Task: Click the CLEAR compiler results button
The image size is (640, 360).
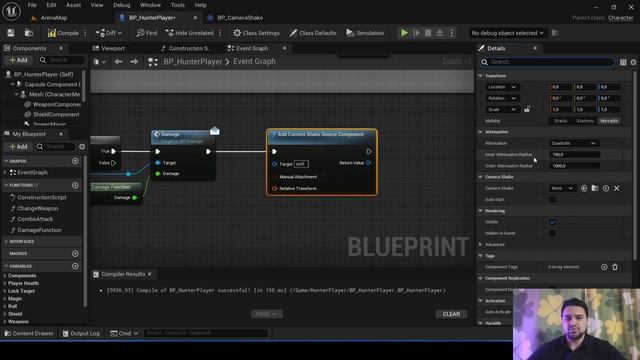Action: point(451,314)
